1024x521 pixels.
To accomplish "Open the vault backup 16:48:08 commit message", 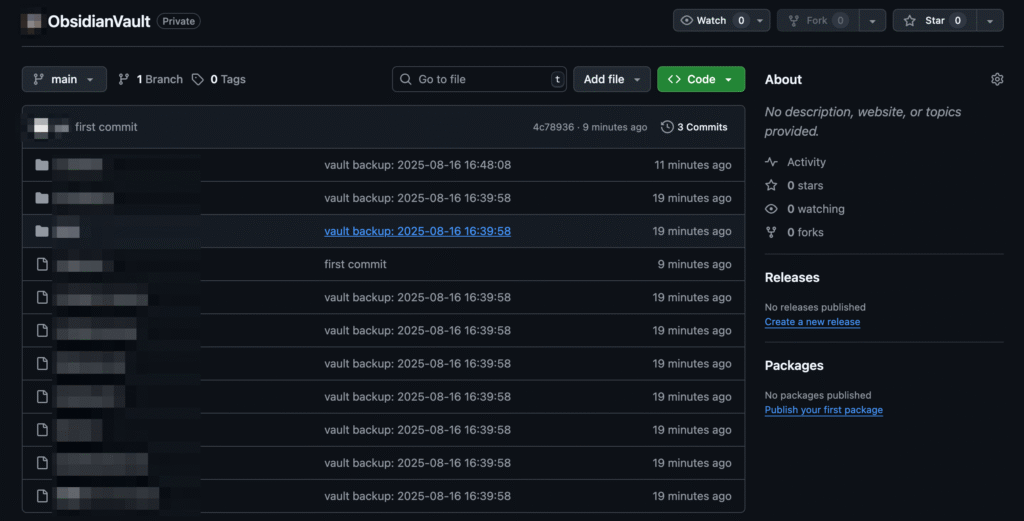I will point(417,165).
